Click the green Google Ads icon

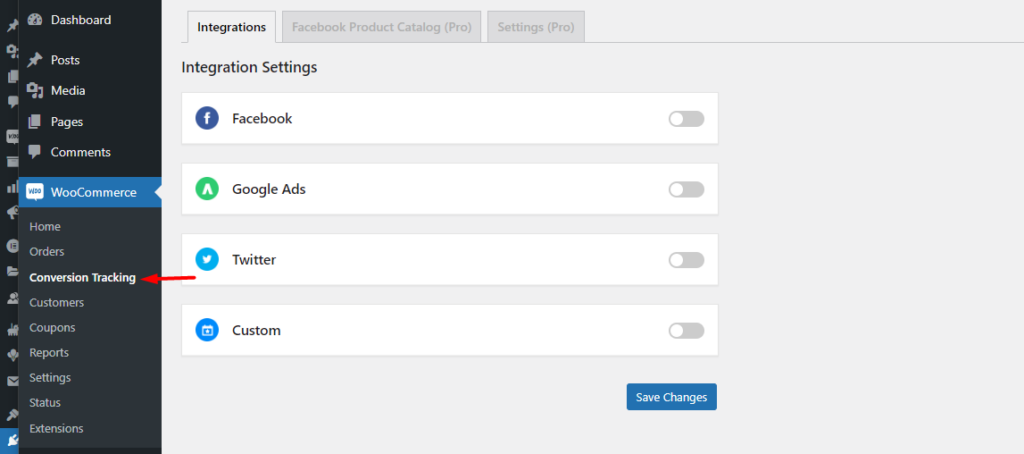pyautogui.click(x=207, y=189)
